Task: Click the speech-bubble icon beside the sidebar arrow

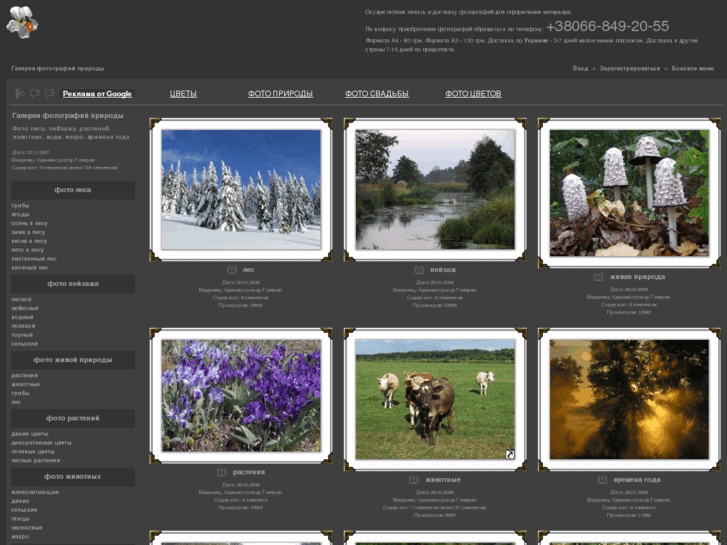Action: (35, 94)
